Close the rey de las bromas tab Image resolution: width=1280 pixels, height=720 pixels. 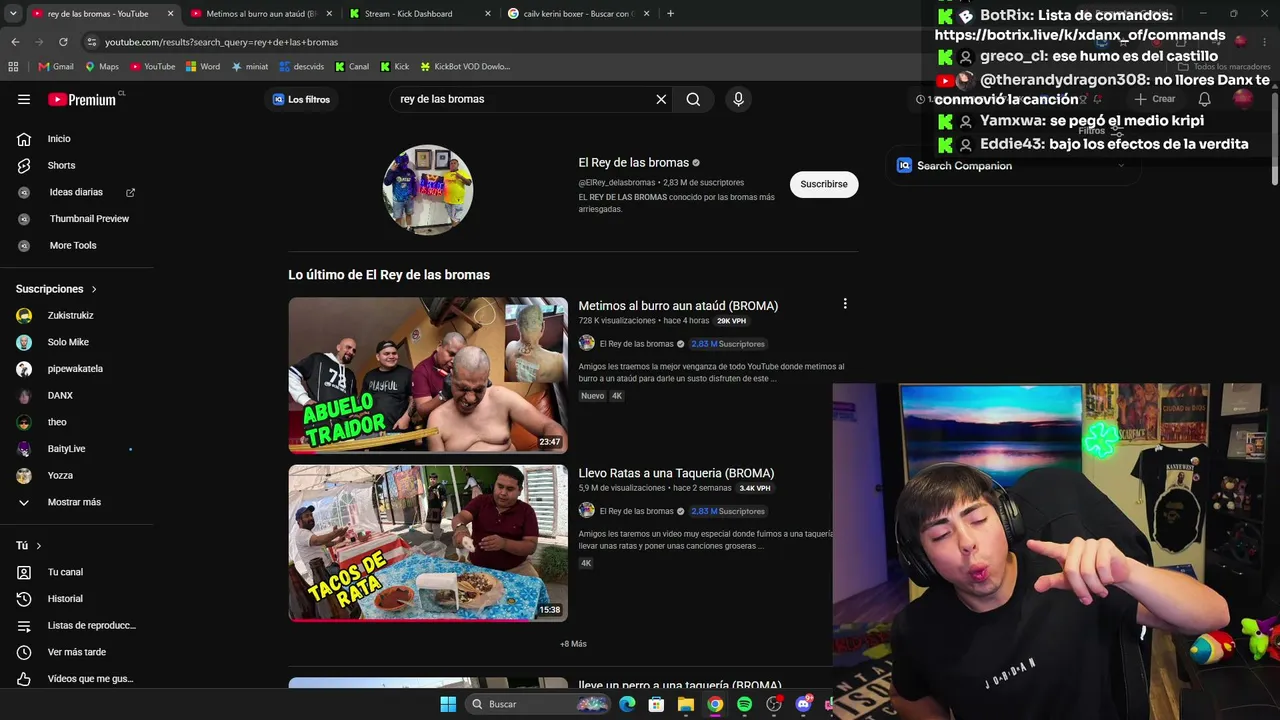(x=170, y=14)
